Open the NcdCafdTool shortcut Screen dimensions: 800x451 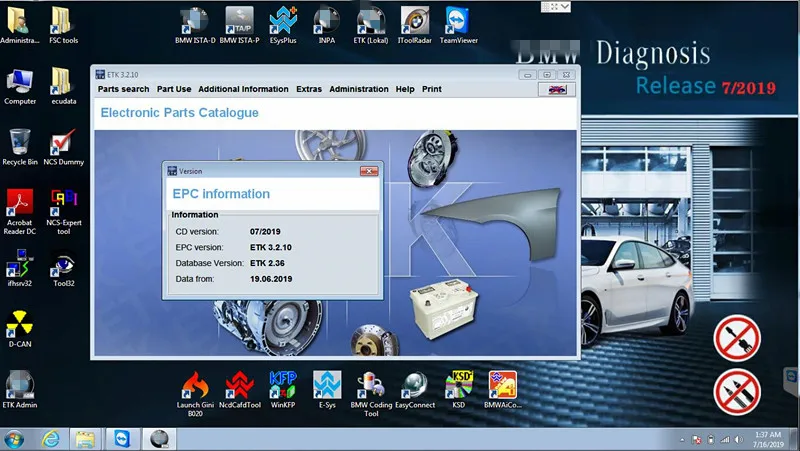(239, 389)
